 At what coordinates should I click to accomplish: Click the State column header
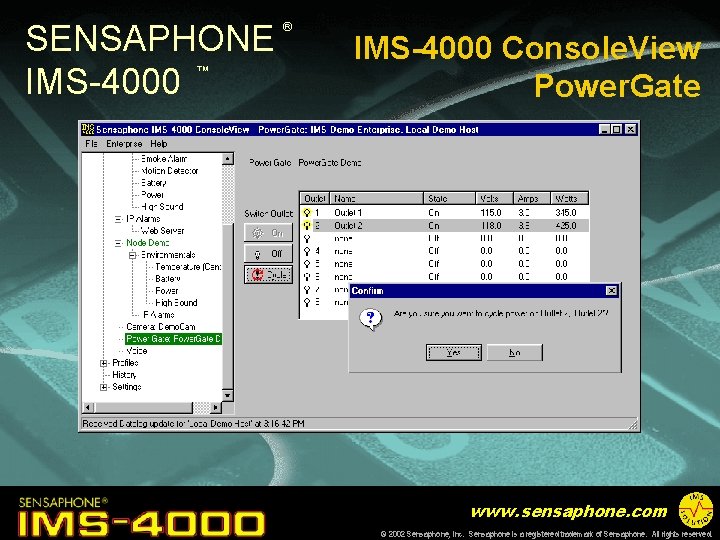(450, 198)
